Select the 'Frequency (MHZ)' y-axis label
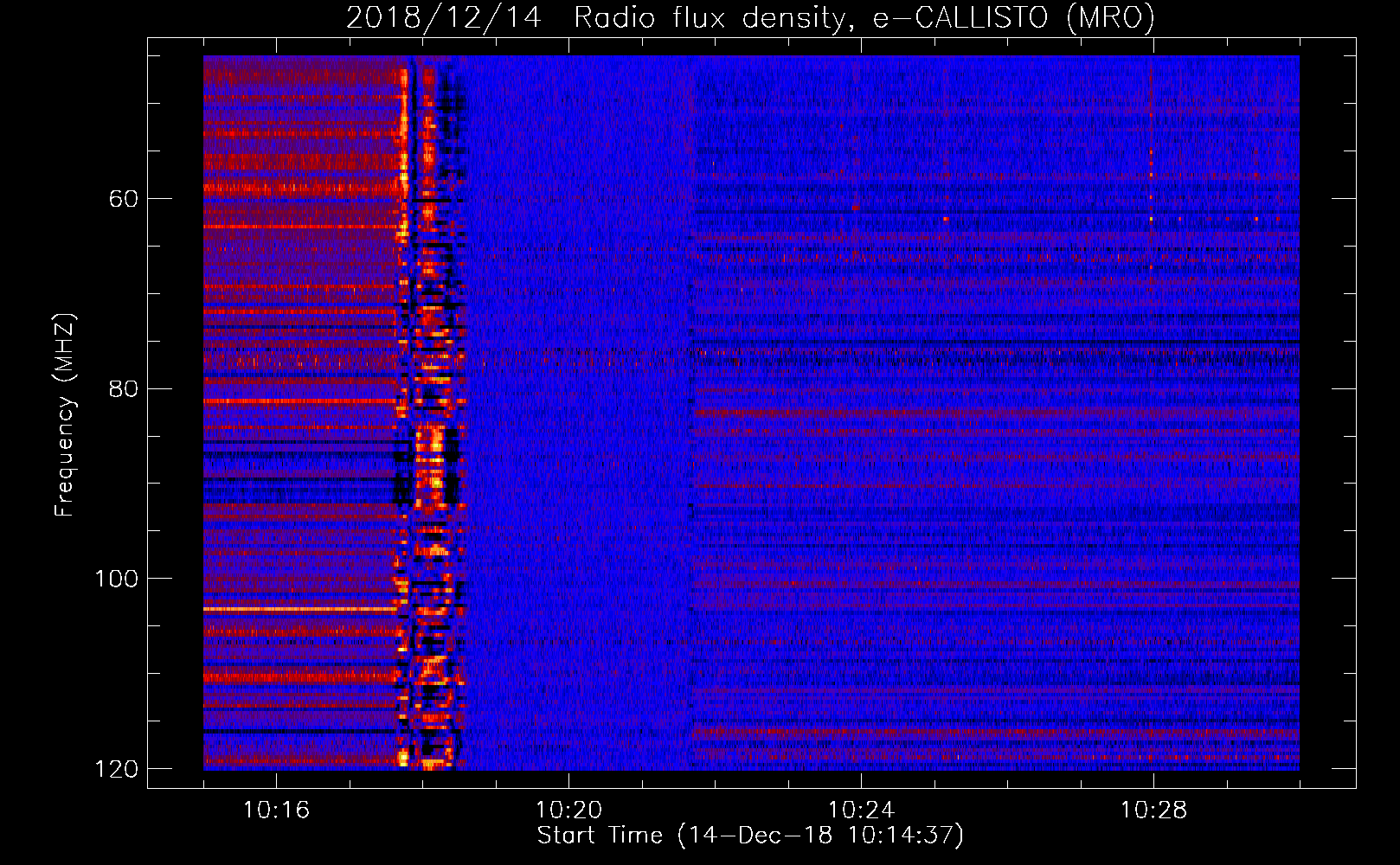The height and width of the screenshot is (865, 1400). tap(65, 415)
